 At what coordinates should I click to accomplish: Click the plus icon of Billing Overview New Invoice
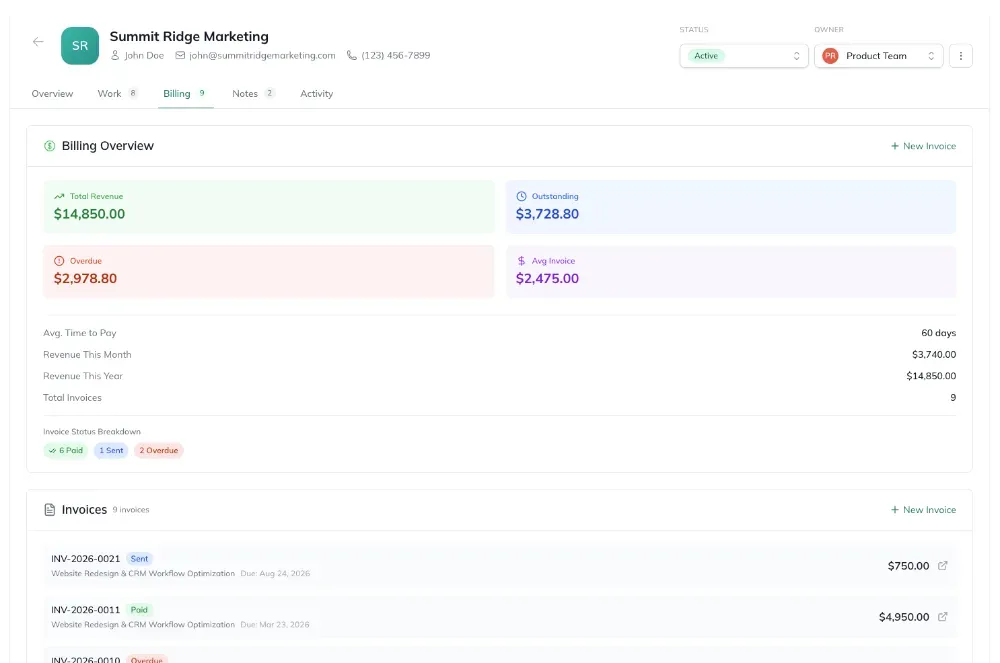[895, 146]
